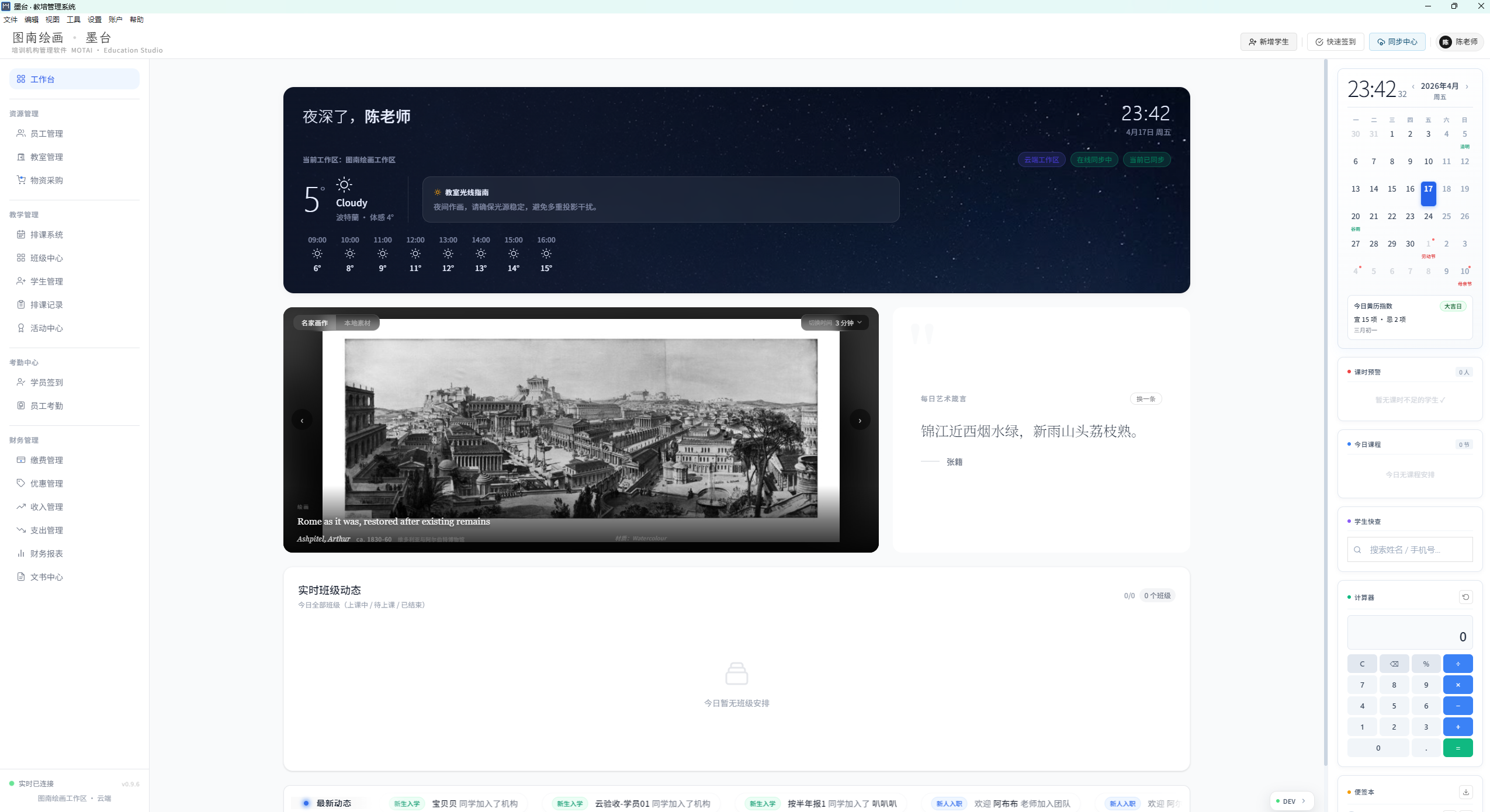
Task: Open the 文件 menu
Action: [x=11, y=19]
